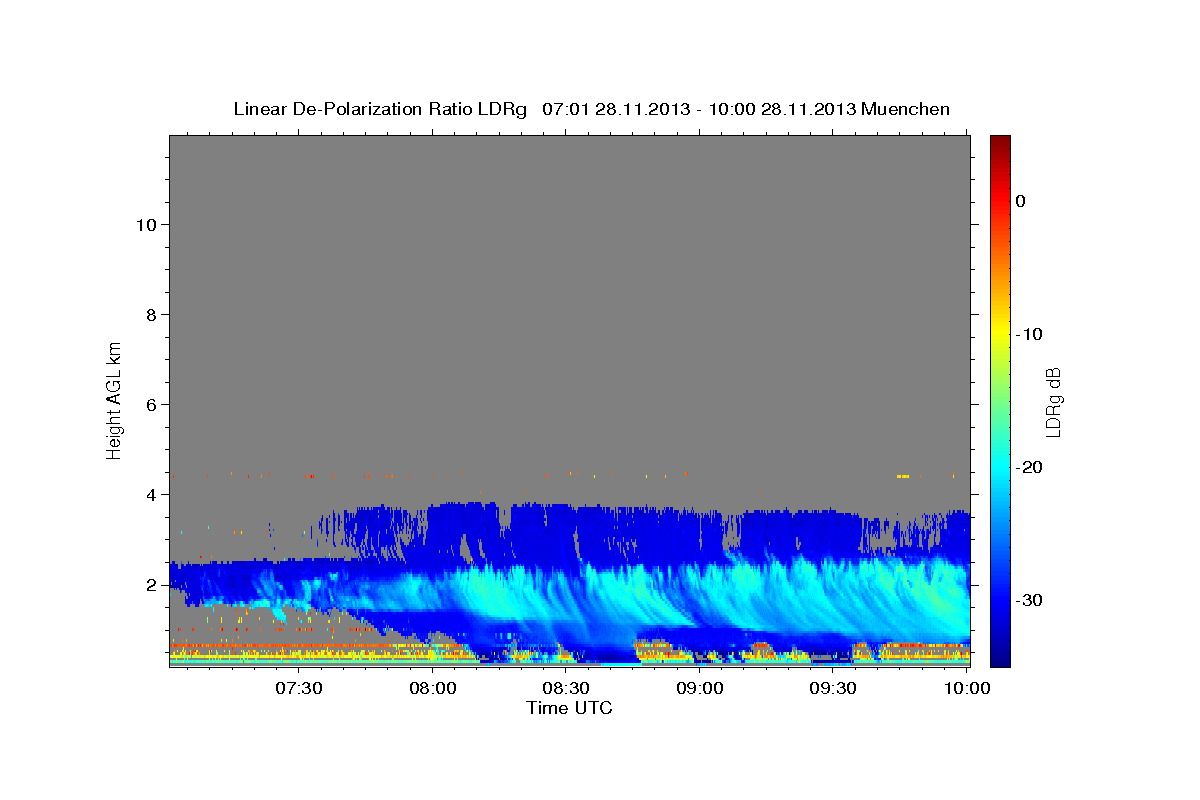
Task: Click the height tick label 2
Action: point(151,585)
